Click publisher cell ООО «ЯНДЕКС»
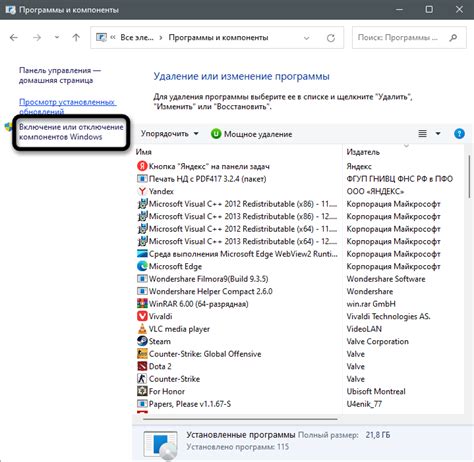This screenshot has width=474, height=462. click(x=375, y=191)
